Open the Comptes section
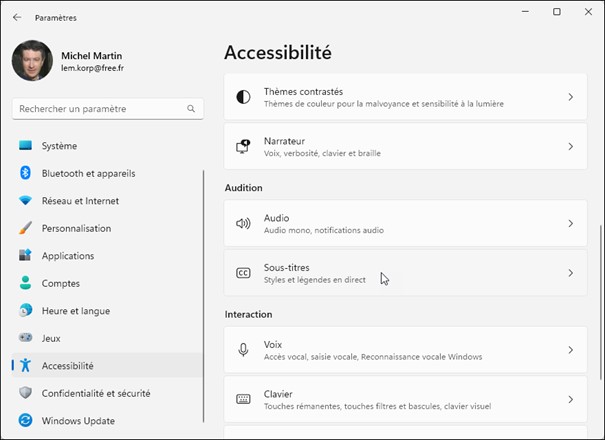Viewport: 605px width, 440px height. (60, 283)
